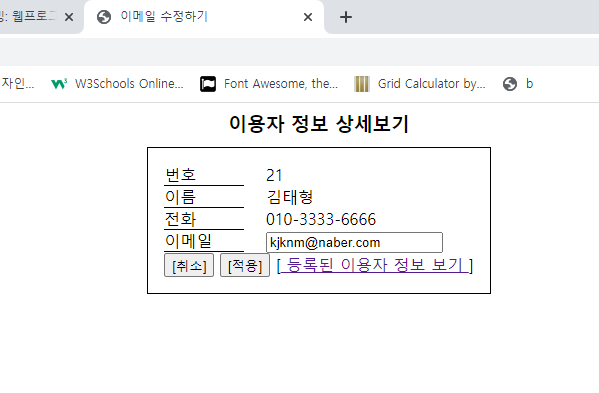Image resolution: width=599 pixels, height=393 pixels.
Task: Click the 이메일 label
Action: tap(188, 241)
